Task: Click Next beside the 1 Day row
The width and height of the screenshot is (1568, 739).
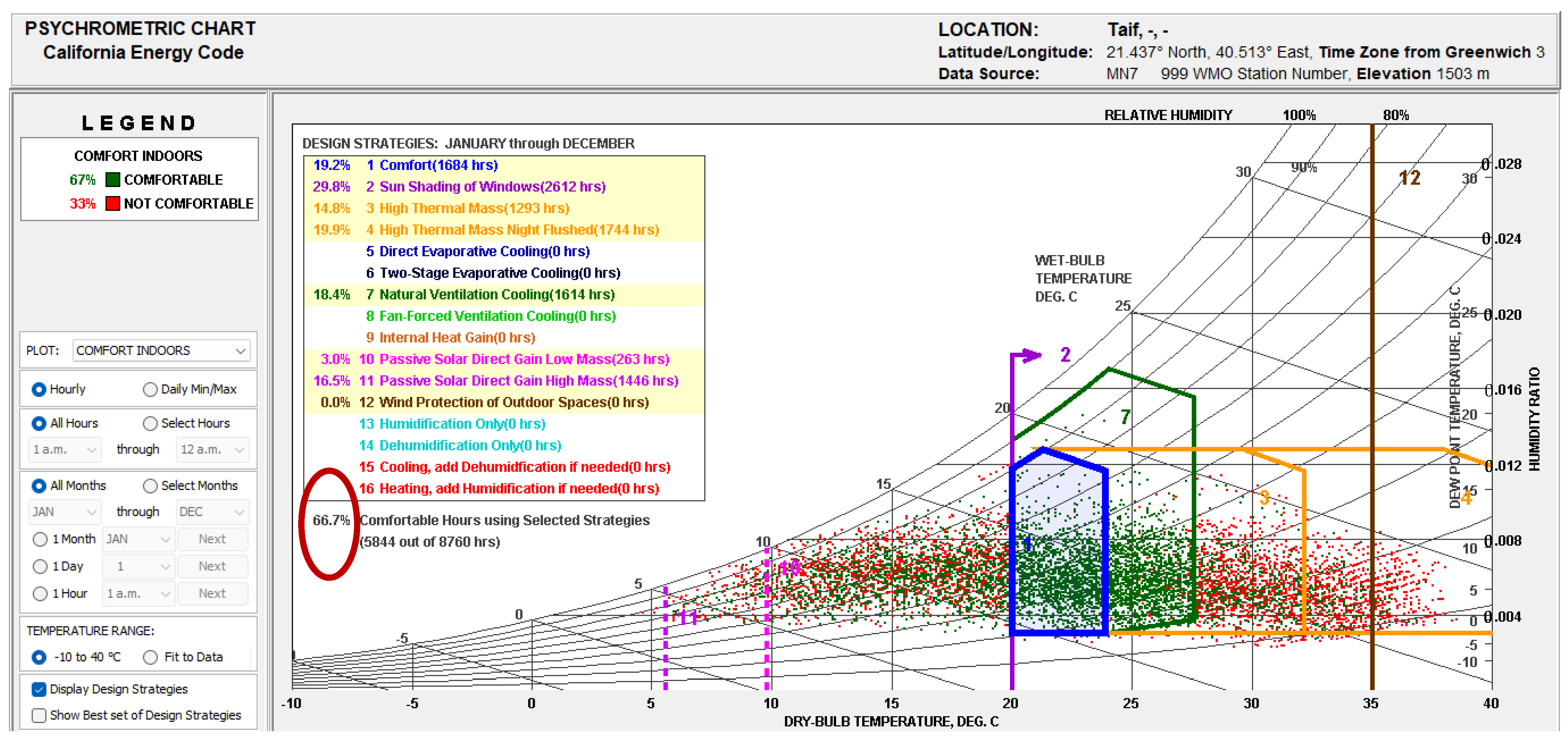Action: tap(212, 567)
